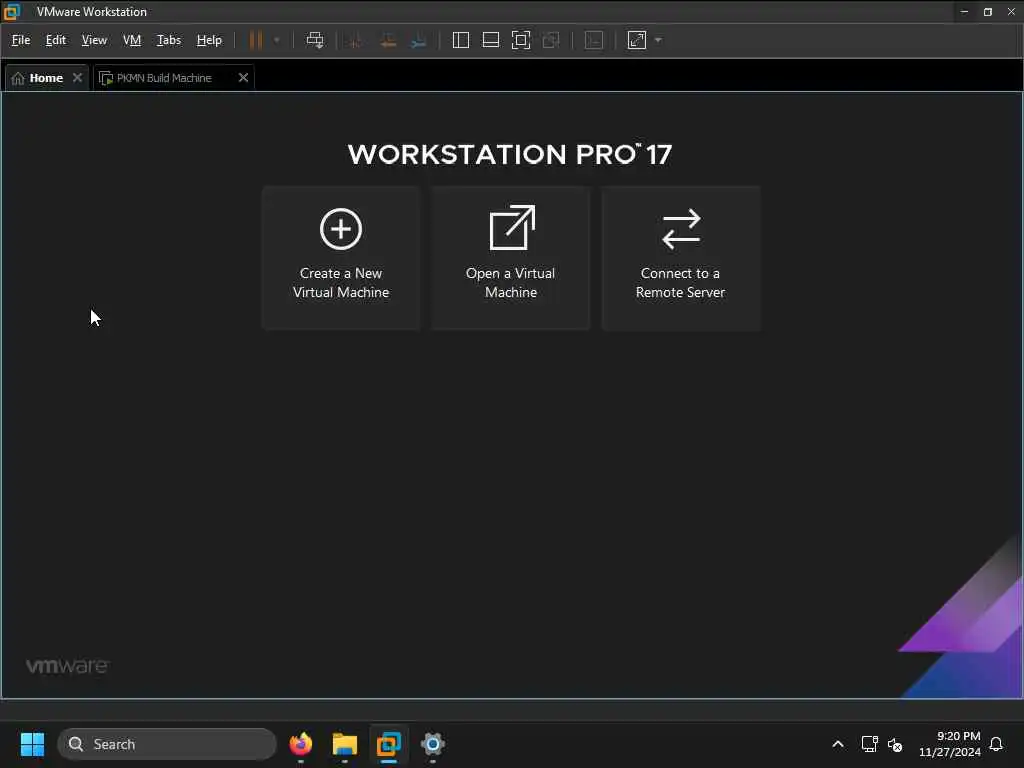Minimize the VMware Workstation window
1024x768 pixels.
[964, 12]
